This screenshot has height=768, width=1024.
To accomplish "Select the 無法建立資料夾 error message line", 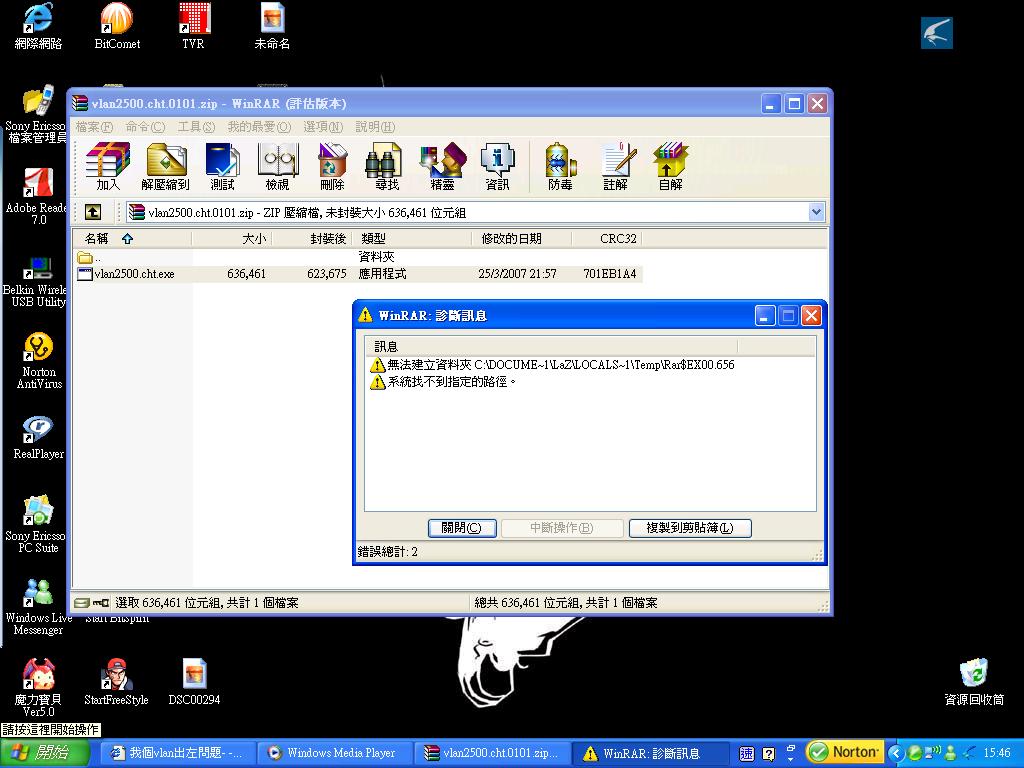I will tap(552, 365).
